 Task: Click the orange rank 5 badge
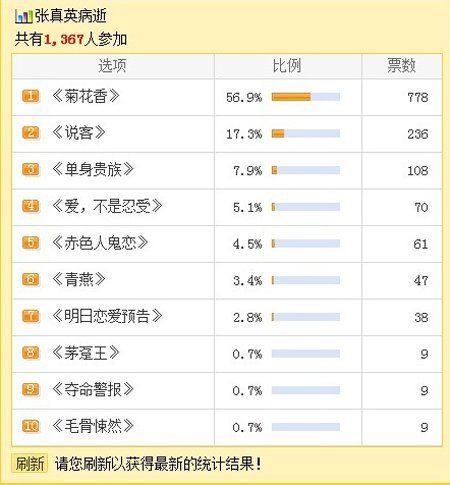[31, 243]
